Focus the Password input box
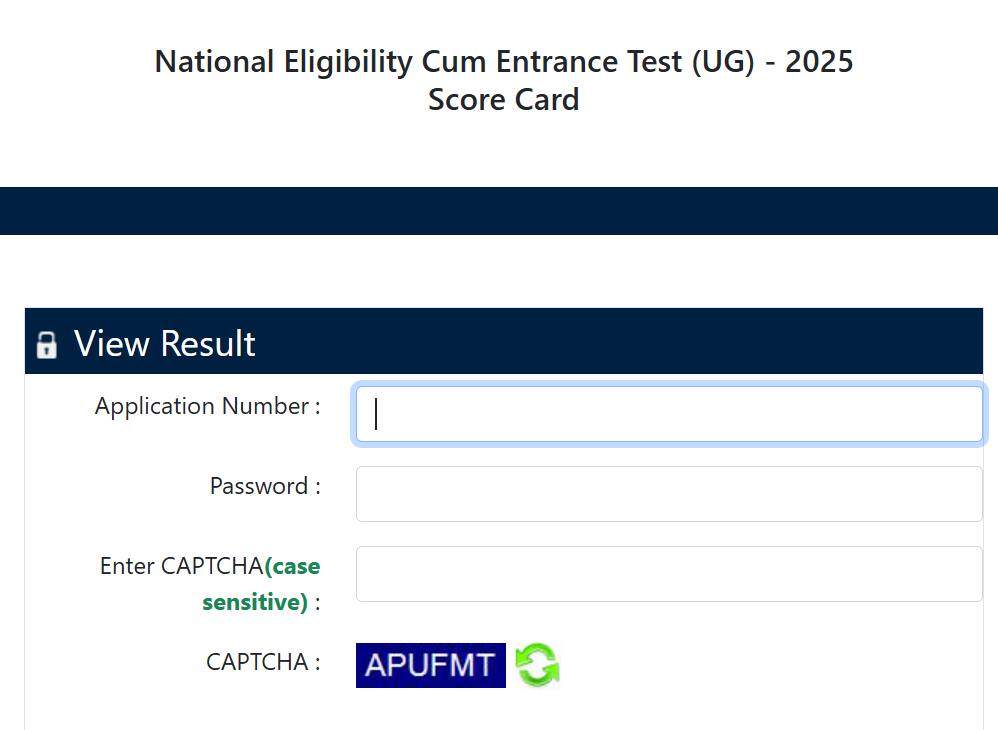This screenshot has height=730, width=998. point(668,493)
